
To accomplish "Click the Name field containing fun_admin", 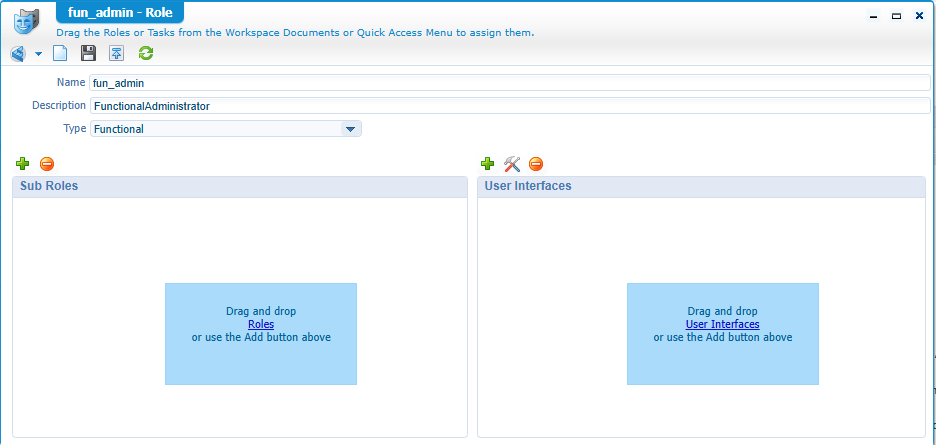I will click(x=510, y=83).
